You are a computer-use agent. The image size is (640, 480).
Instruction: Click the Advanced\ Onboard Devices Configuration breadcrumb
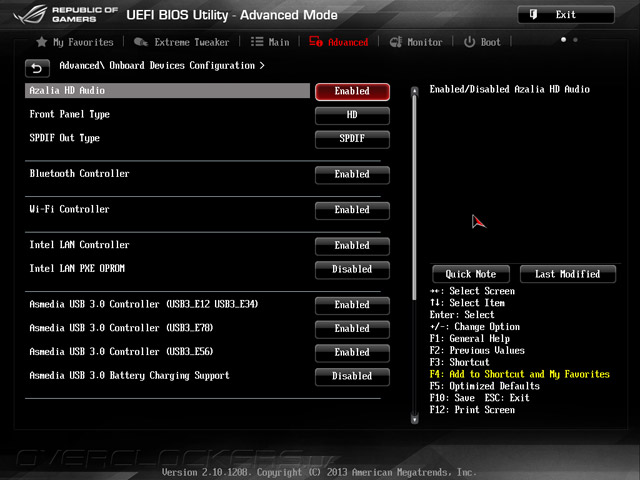tap(162, 65)
